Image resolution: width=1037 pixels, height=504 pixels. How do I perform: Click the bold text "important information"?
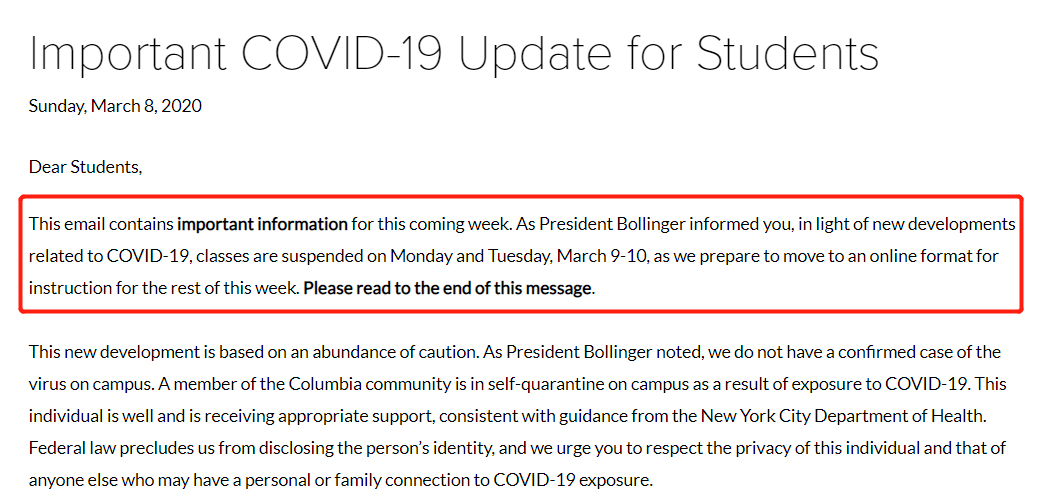click(263, 224)
